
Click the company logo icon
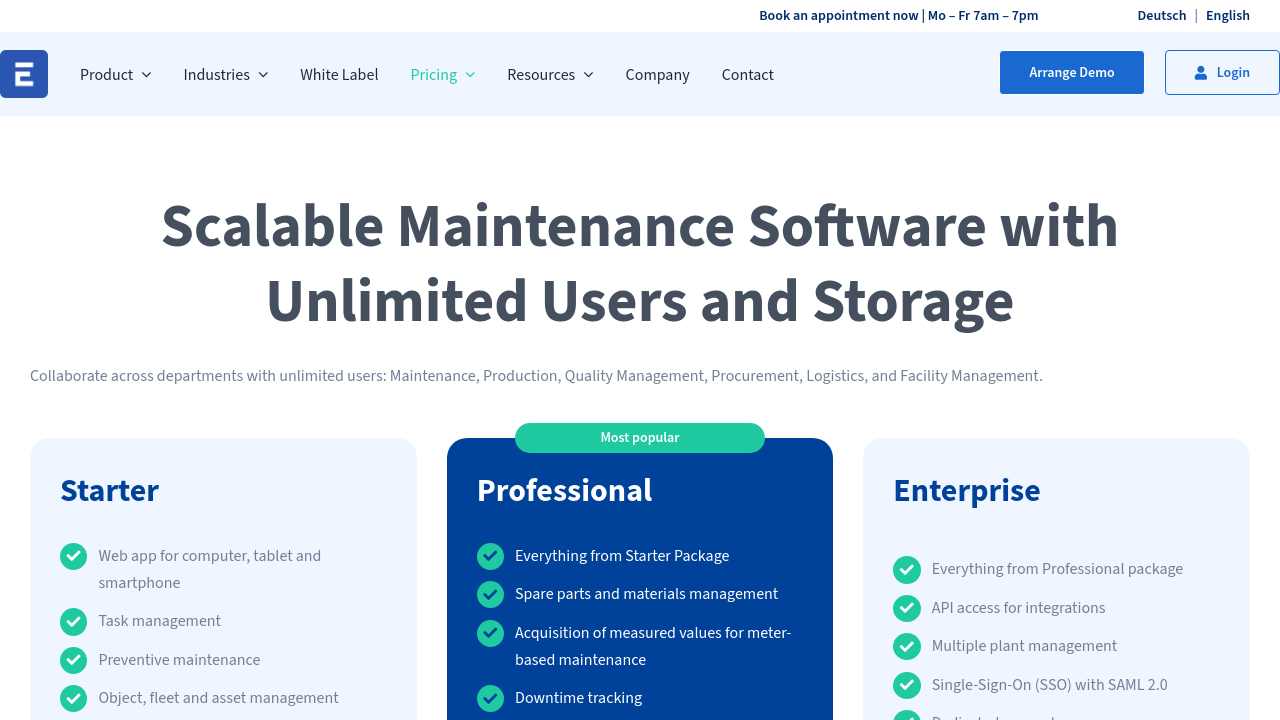click(24, 74)
